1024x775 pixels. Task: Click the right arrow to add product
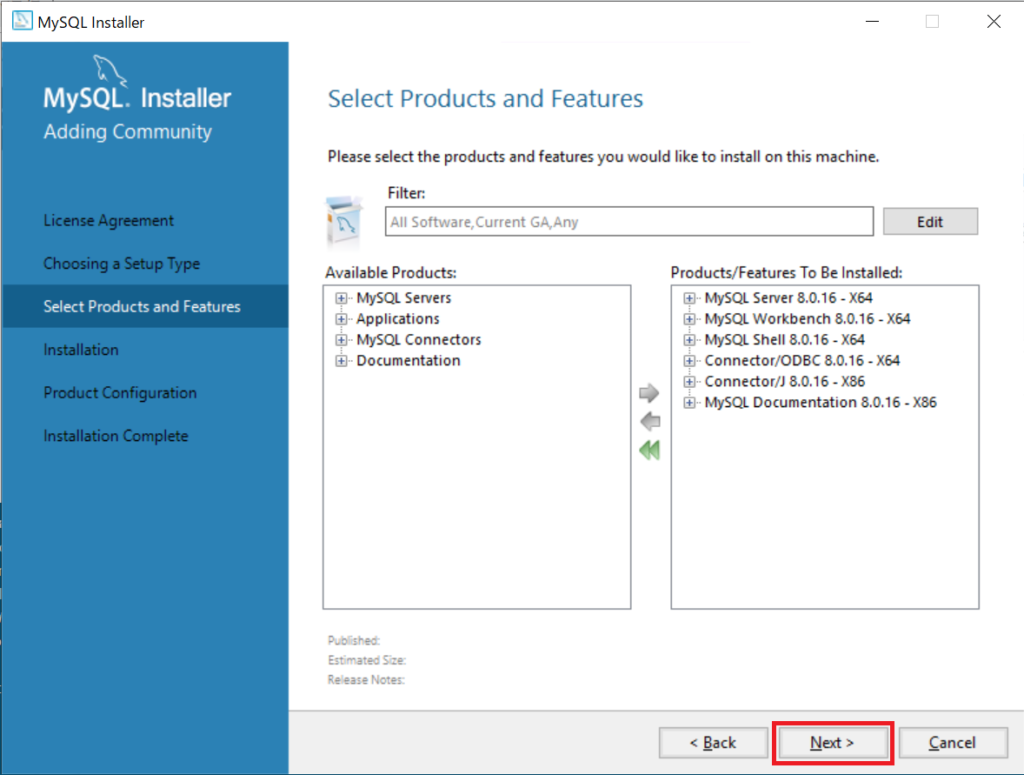click(649, 393)
